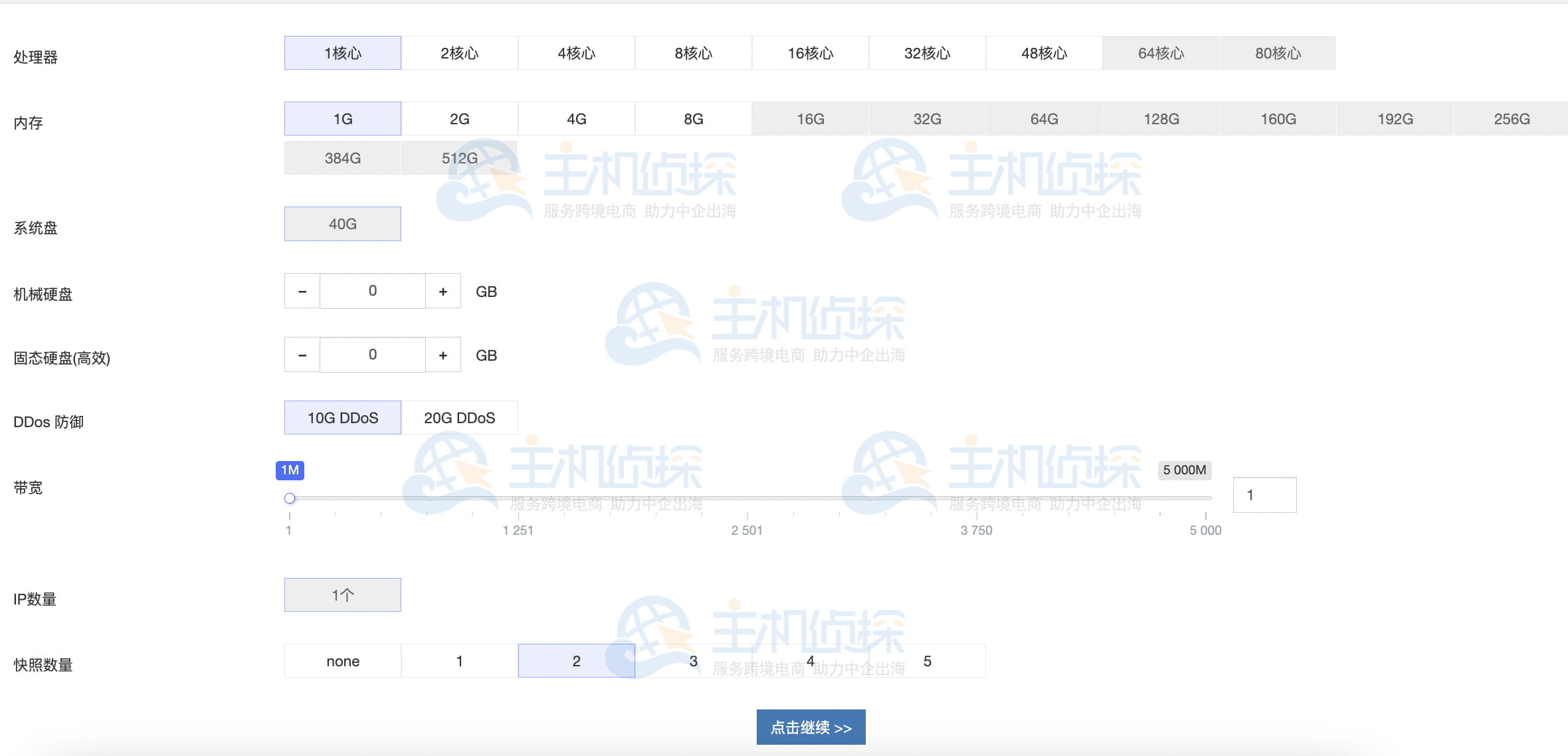Screen dimensions: 1568x756
Task: Click the bandwidth value input box
Action: click(1264, 495)
